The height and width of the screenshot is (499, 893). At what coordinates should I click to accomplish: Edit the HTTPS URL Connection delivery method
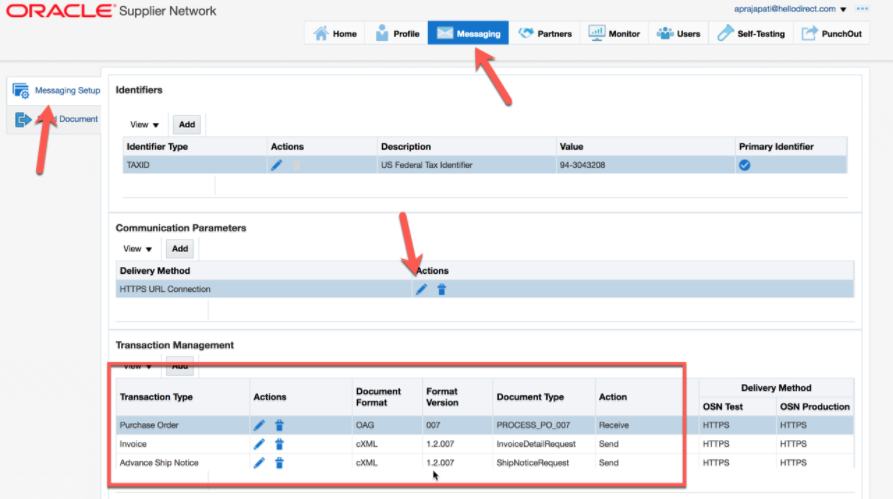(x=421, y=289)
